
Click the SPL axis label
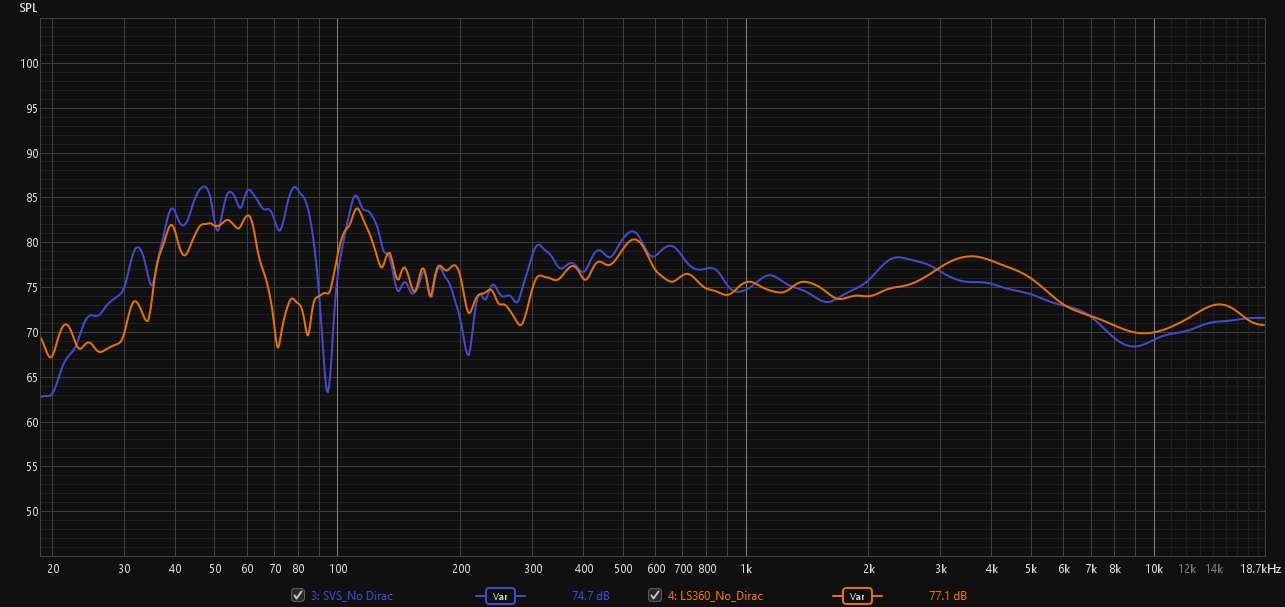(28, 7)
